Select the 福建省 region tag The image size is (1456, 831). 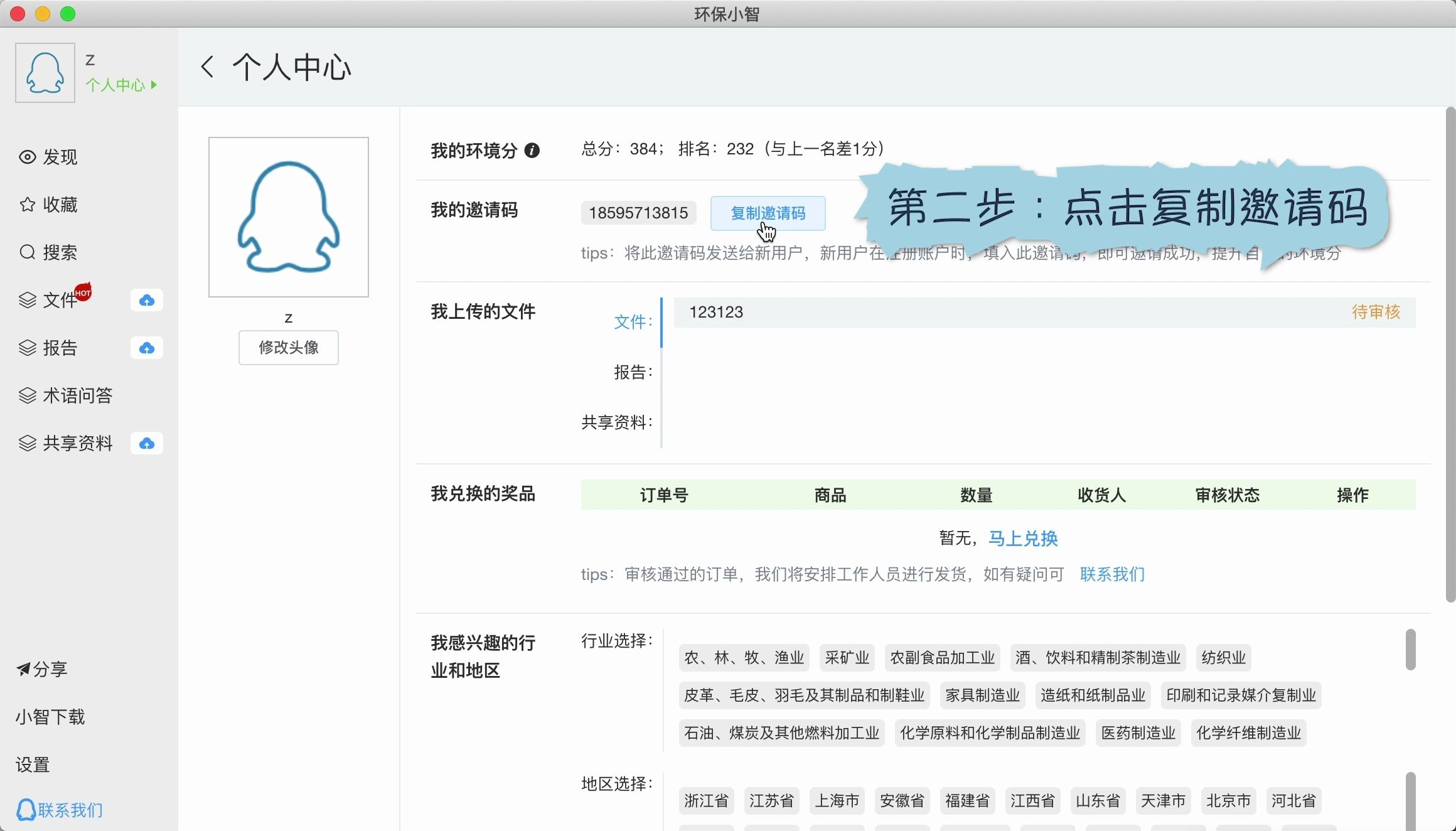[x=968, y=801]
